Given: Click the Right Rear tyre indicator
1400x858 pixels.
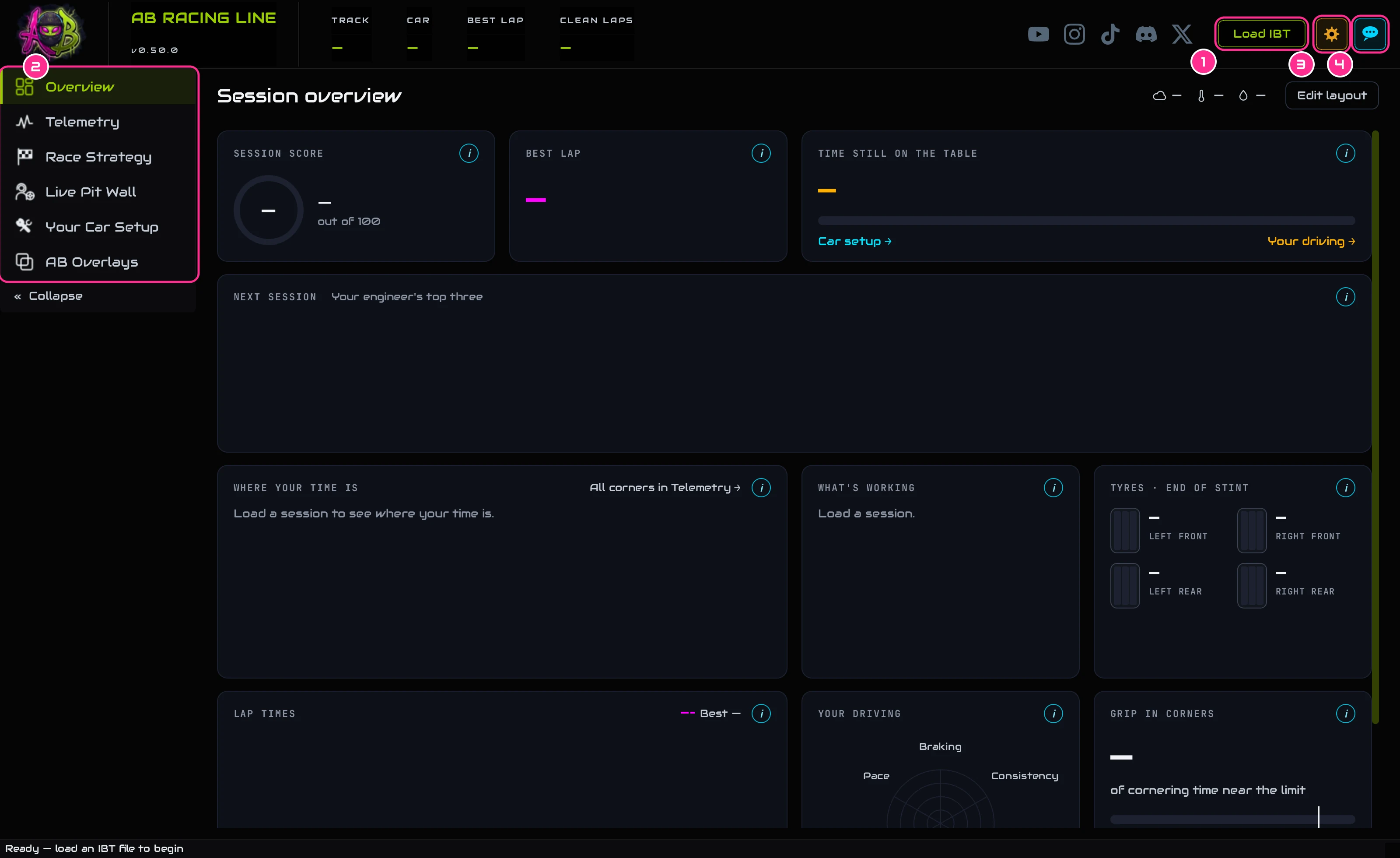Looking at the screenshot, I should point(1251,585).
